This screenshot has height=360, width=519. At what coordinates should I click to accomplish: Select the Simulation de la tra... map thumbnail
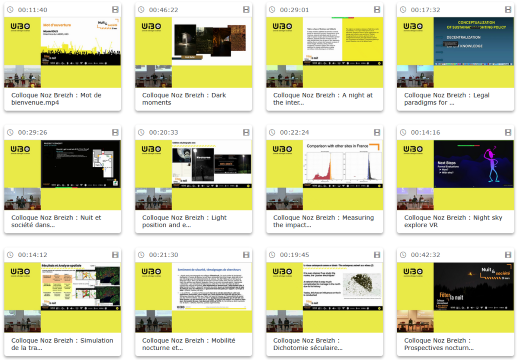63,297
